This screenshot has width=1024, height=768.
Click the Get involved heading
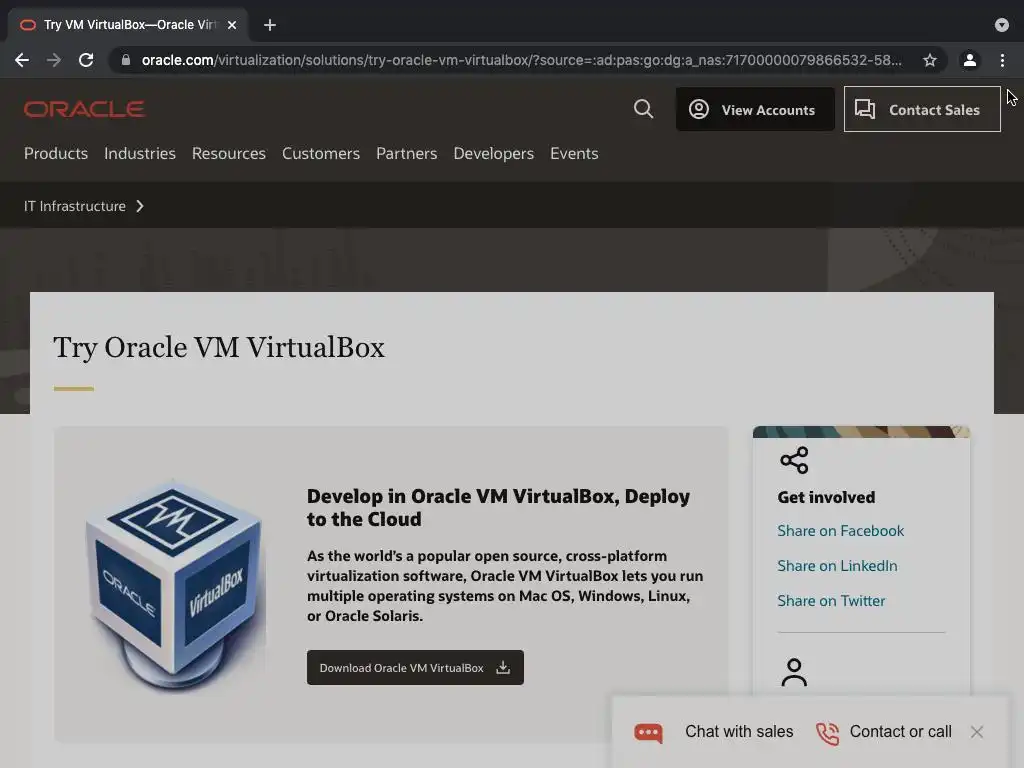(x=826, y=497)
